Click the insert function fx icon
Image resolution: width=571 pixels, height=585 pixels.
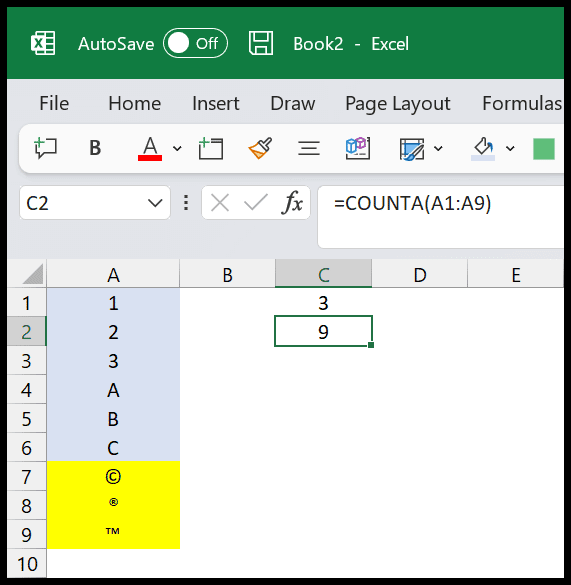(x=292, y=203)
